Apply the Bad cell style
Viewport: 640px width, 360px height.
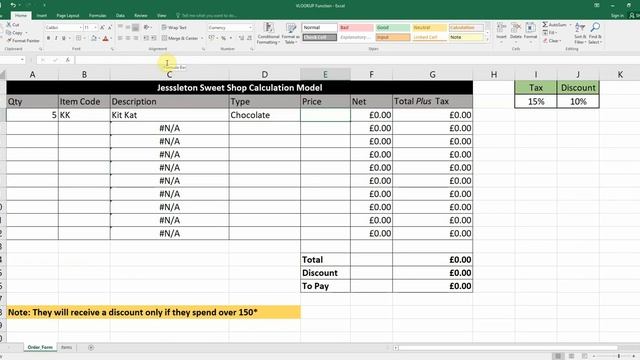pos(356,27)
